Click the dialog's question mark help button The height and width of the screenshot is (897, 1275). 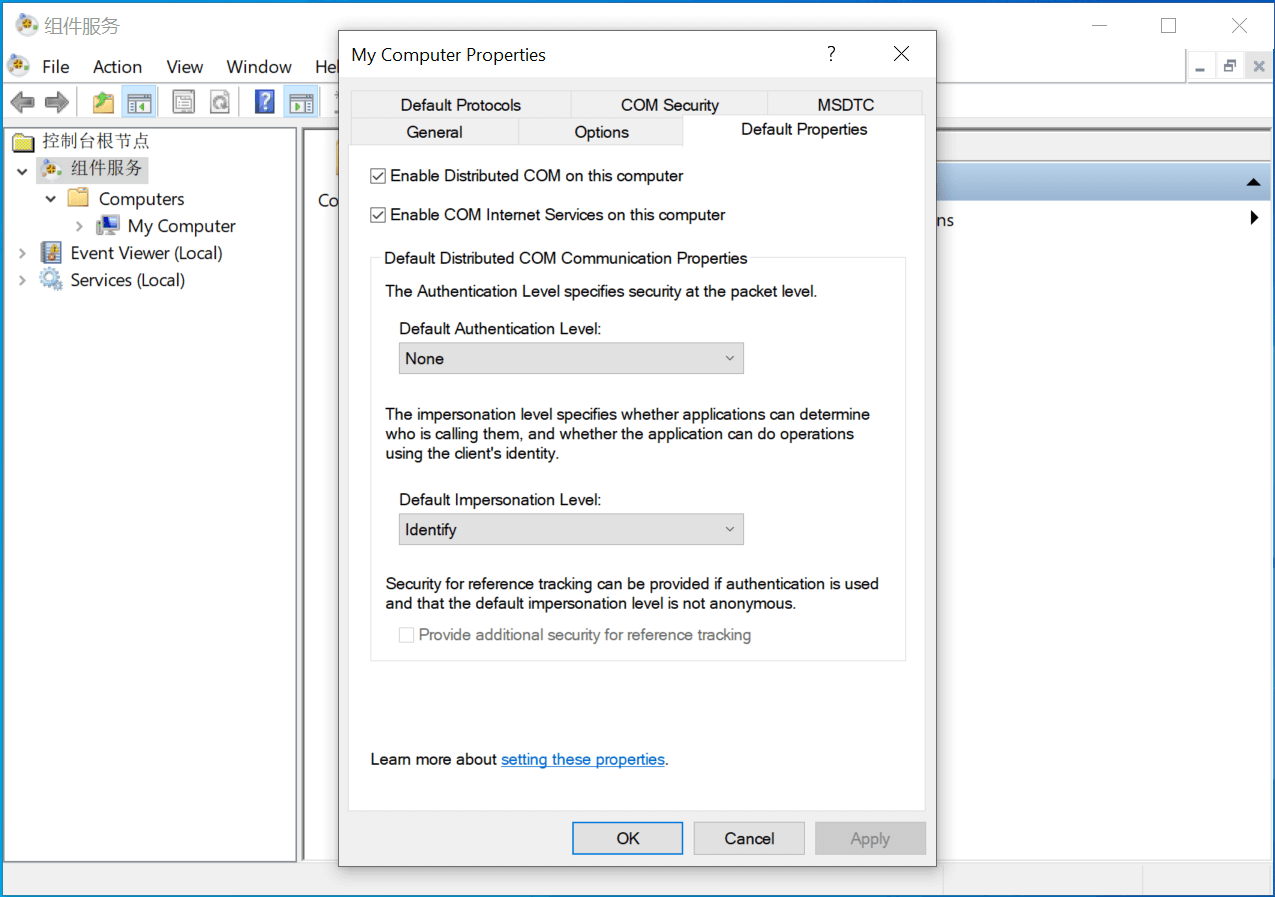831,54
